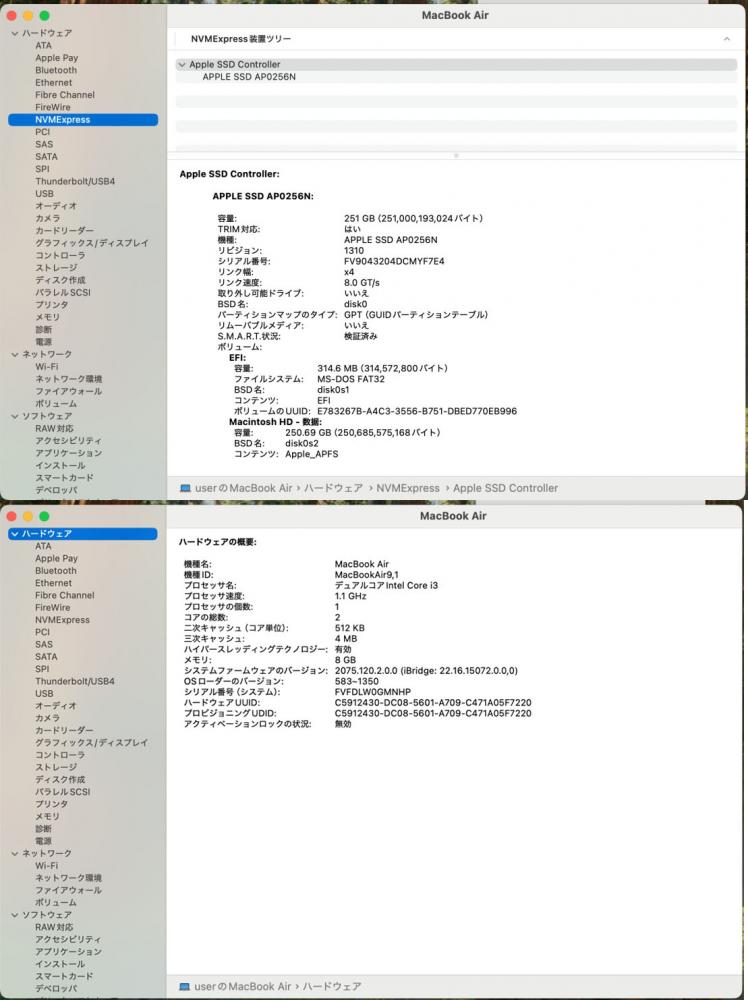Click userのMacBook Air in top path bar
Image resolution: width=748 pixels, height=1000 pixels.
pyautogui.click(x=244, y=489)
